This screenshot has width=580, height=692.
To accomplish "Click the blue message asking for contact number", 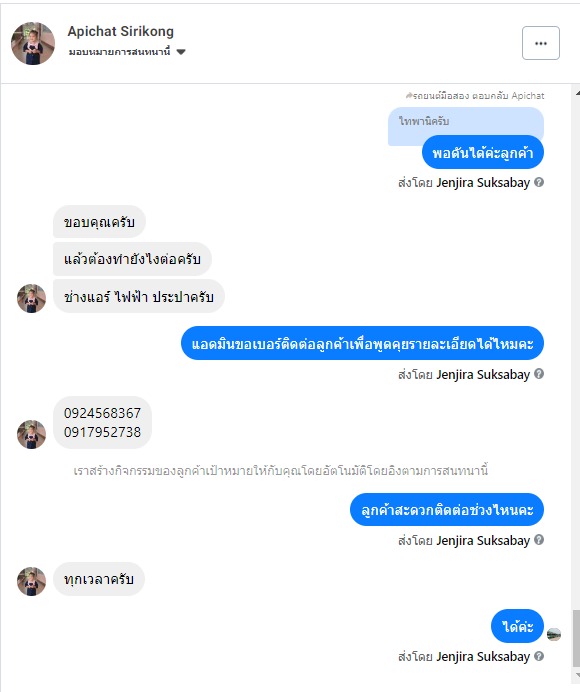I will 362,343.
